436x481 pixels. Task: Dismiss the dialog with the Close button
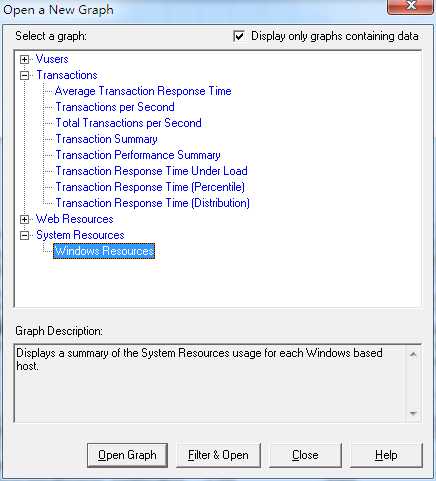point(305,455)
